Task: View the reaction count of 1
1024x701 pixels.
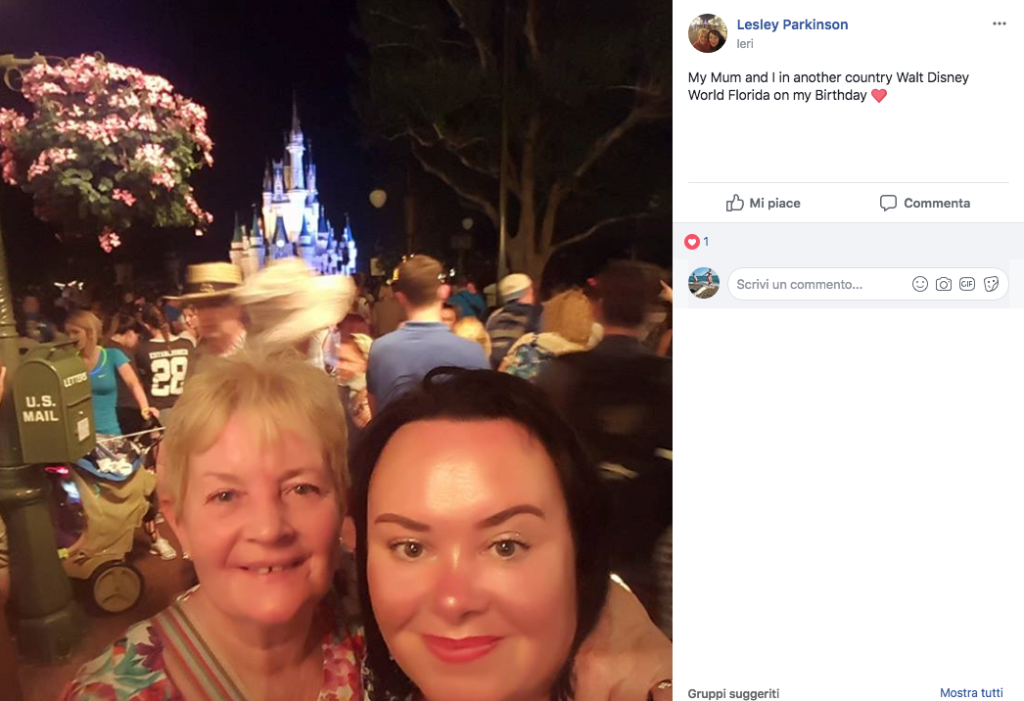Action: click(705, 242)
